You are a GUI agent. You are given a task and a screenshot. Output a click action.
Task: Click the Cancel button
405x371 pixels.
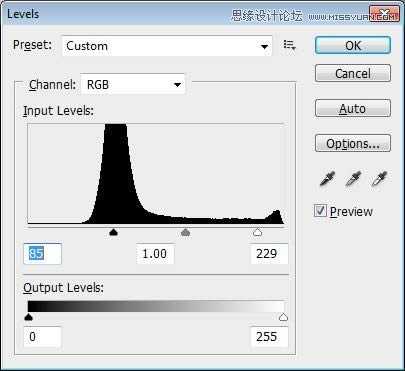353,73
